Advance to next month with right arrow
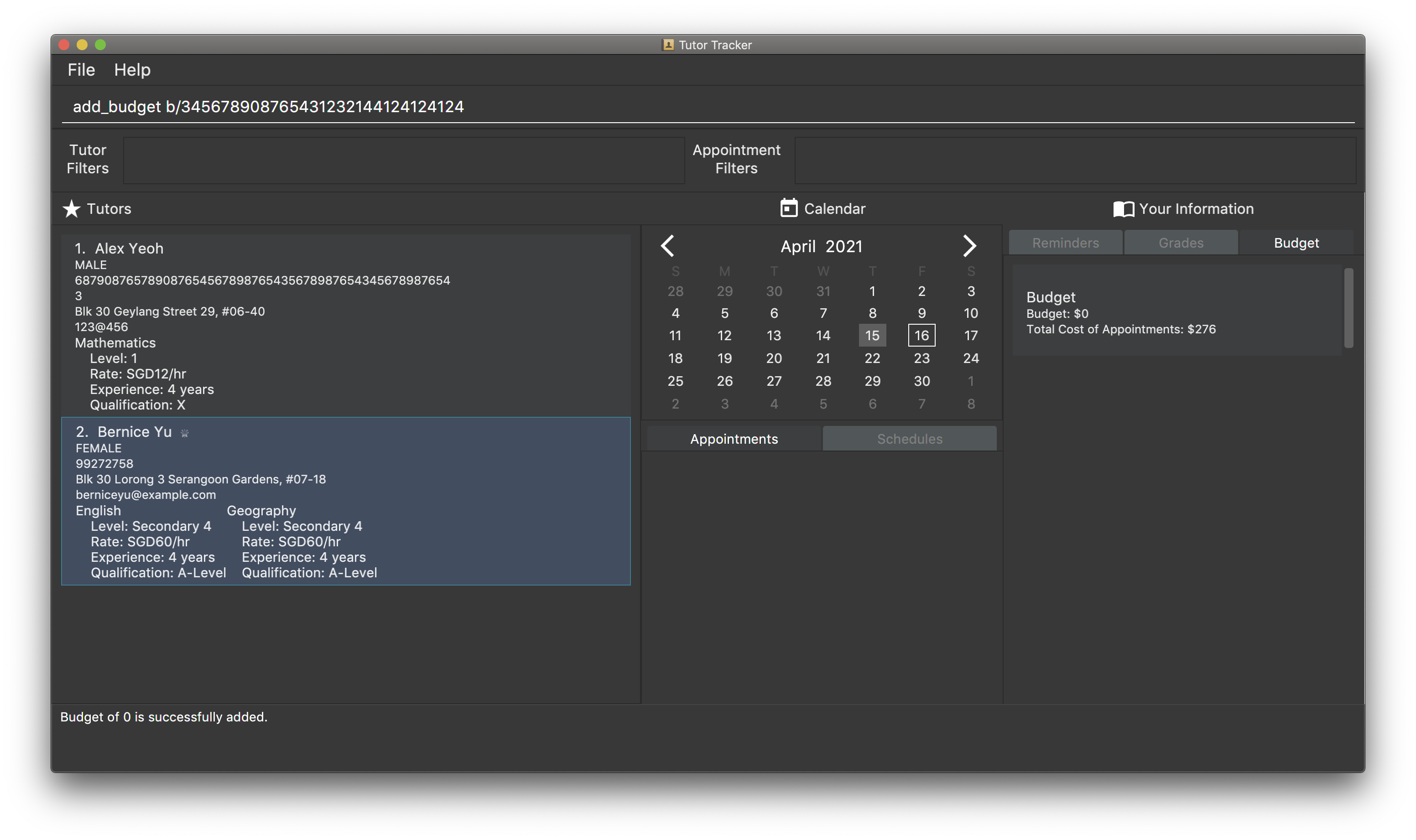The height and width of the screenshot is (840, 1416). [x=969, y=246]
